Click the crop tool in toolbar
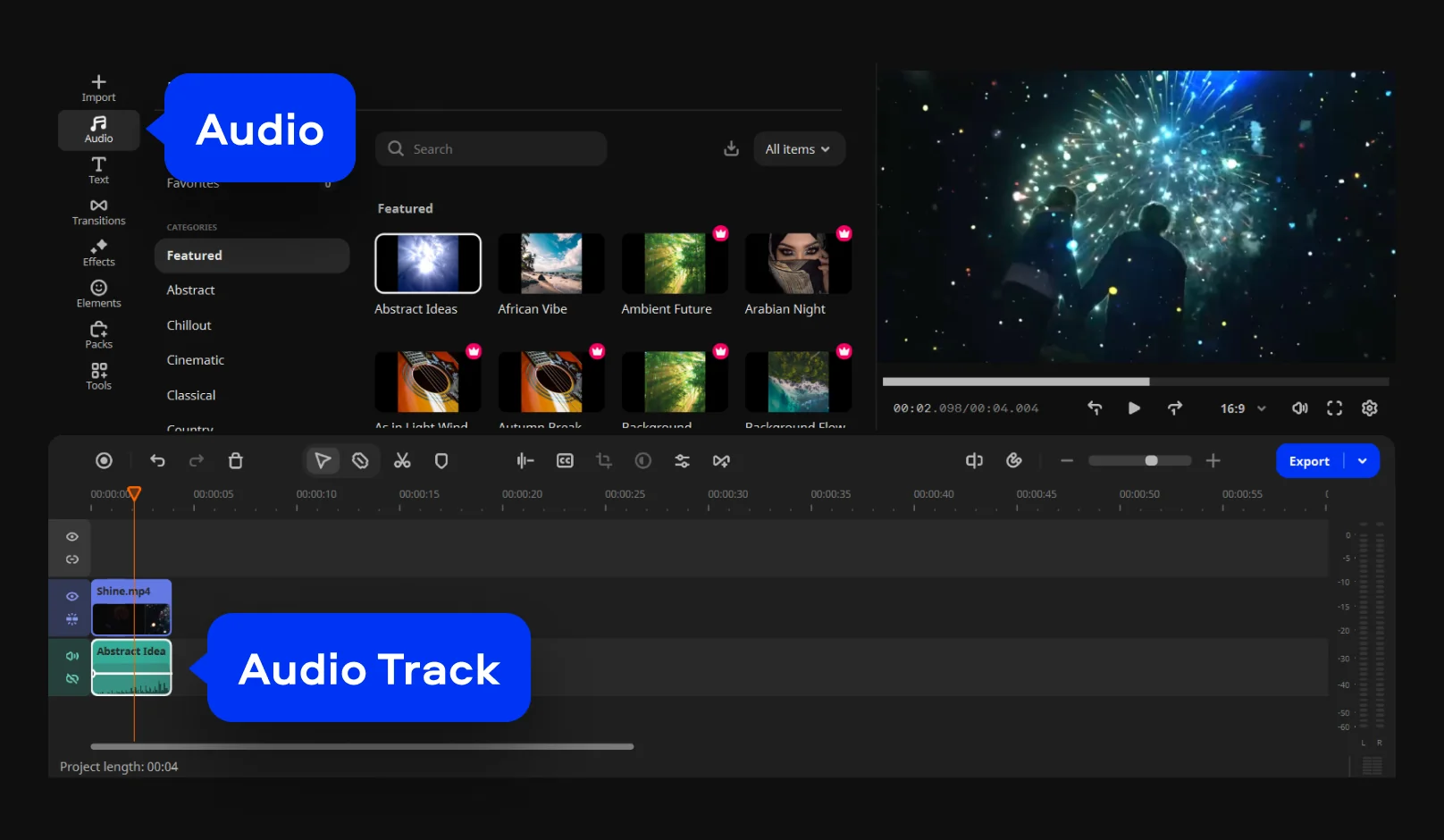Viewport: 1444px width, 840px height. coord(604,461)
